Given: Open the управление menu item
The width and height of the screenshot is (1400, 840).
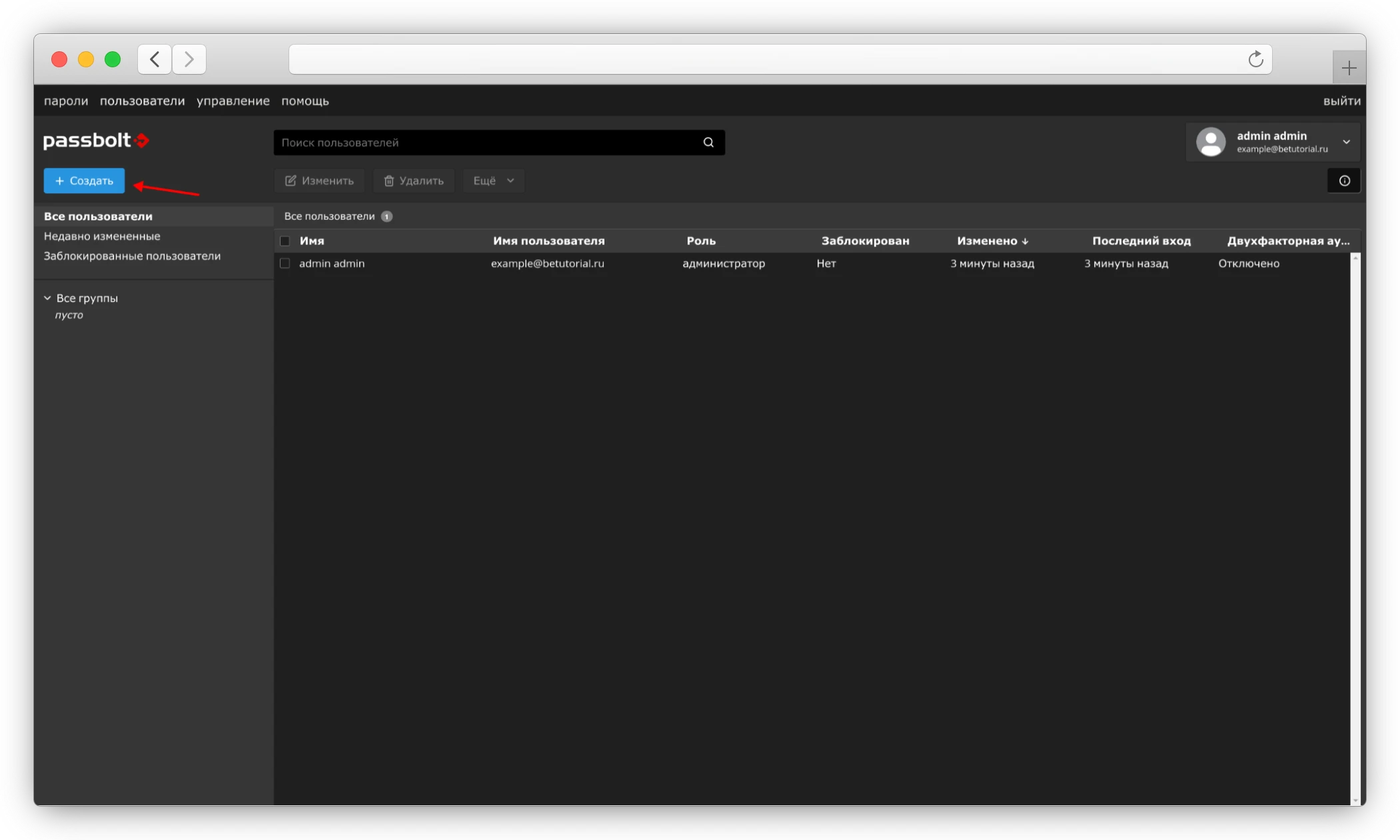Looking at the screenshot, I should point(233,101).
